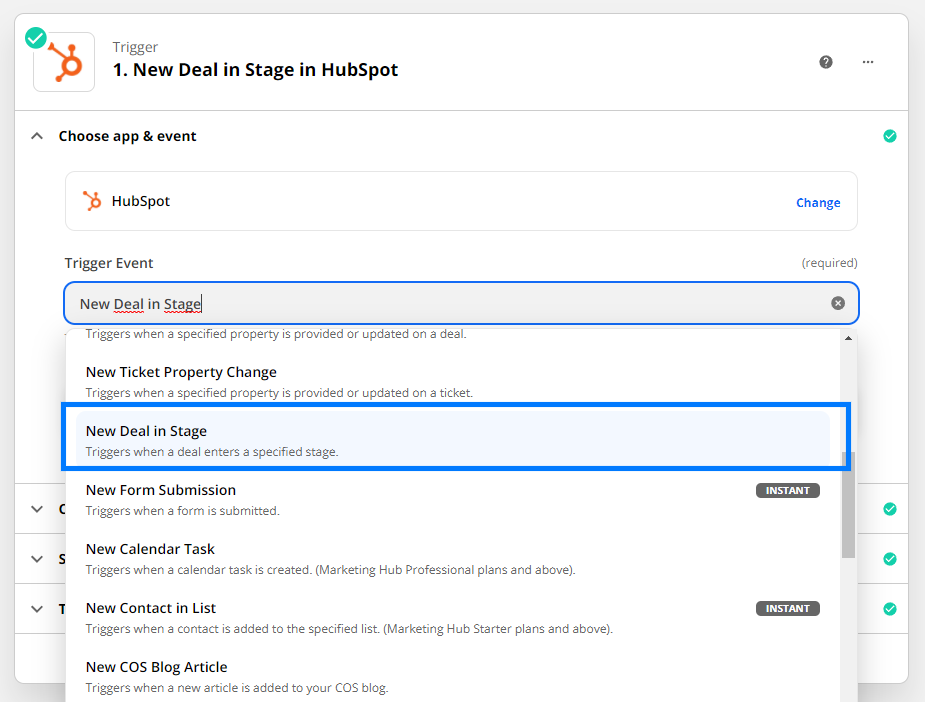The height and width of the screenshot is (702, 925).
Task: Click INSTANT badge on New Form Submission
Action: pyautogui.click(x=788, y=491)
